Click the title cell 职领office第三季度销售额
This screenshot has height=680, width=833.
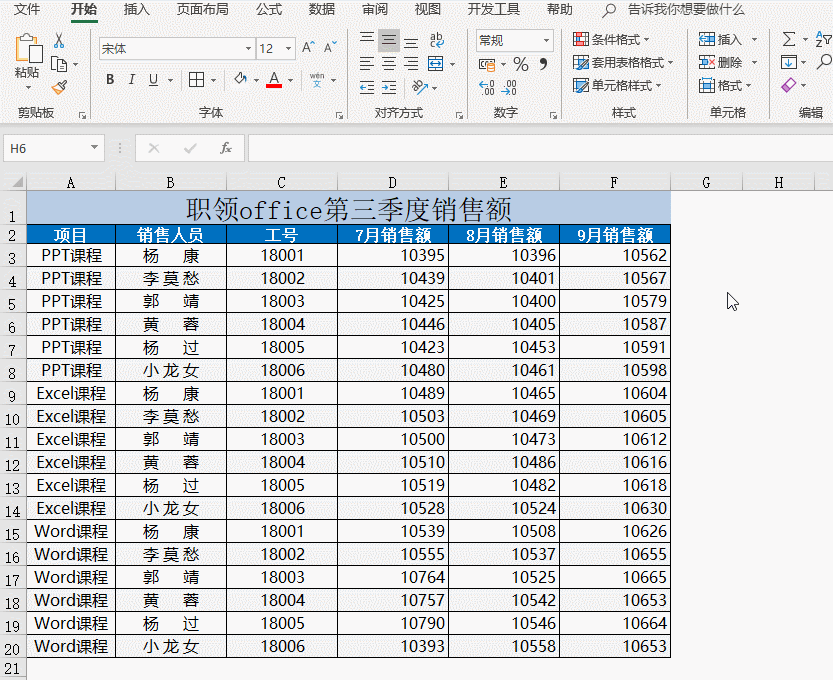pos(348,208)
